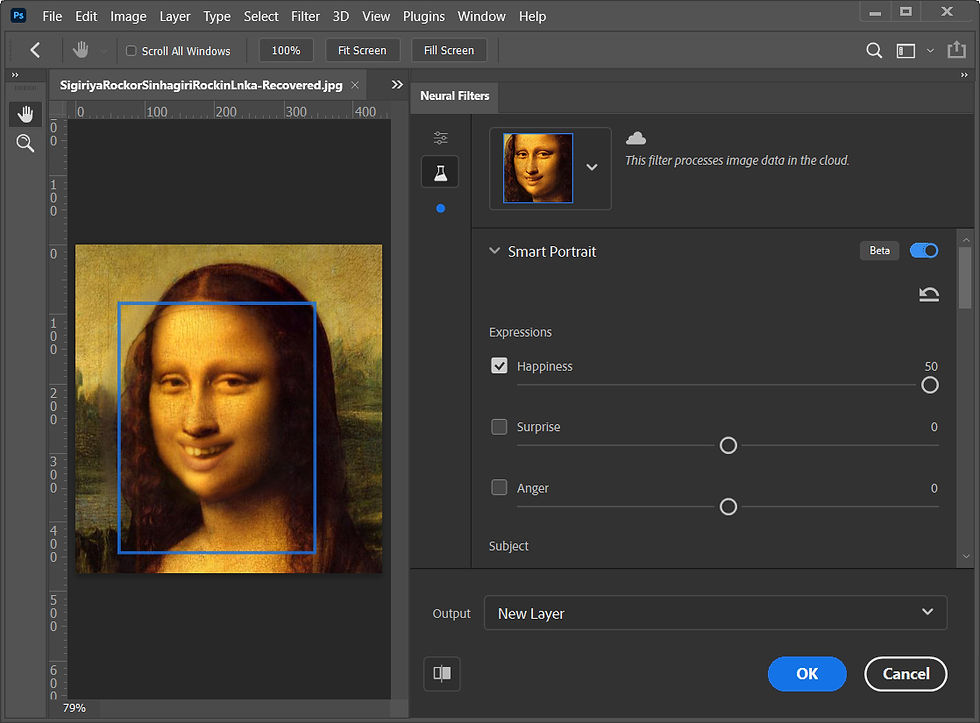Open the Type menu

click(x=217, y=16)
